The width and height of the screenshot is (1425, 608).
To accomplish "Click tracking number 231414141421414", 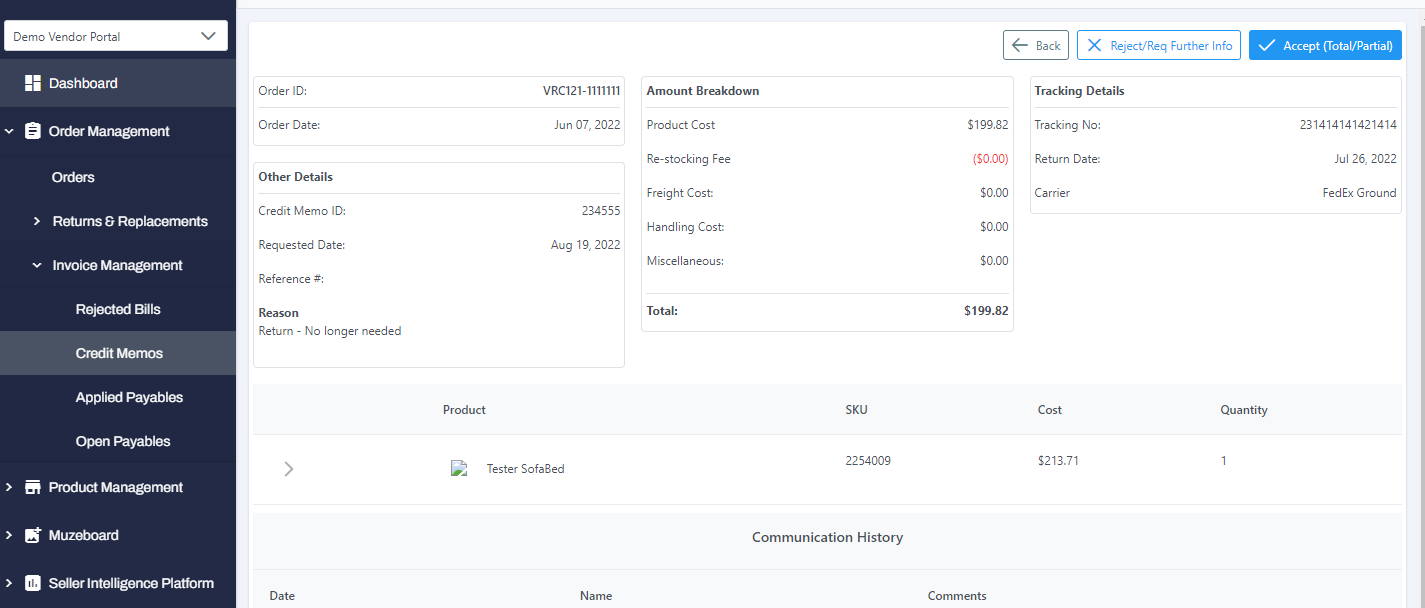I will (x=1348, y=125).
